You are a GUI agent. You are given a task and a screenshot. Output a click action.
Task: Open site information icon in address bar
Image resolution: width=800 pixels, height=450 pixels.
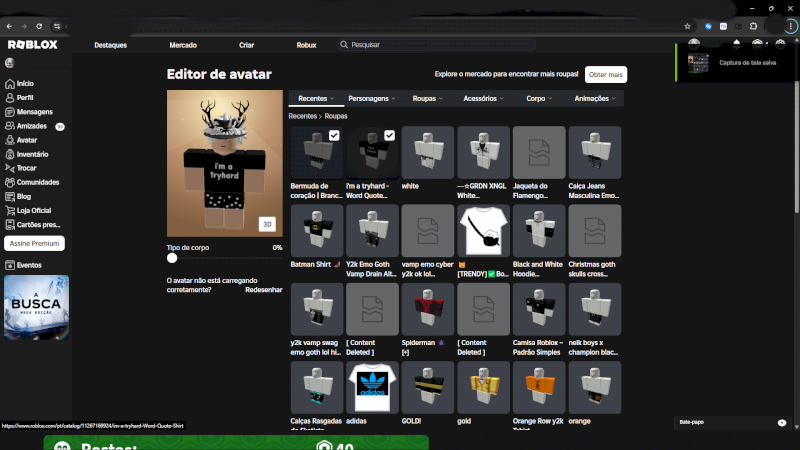(57, 26)
